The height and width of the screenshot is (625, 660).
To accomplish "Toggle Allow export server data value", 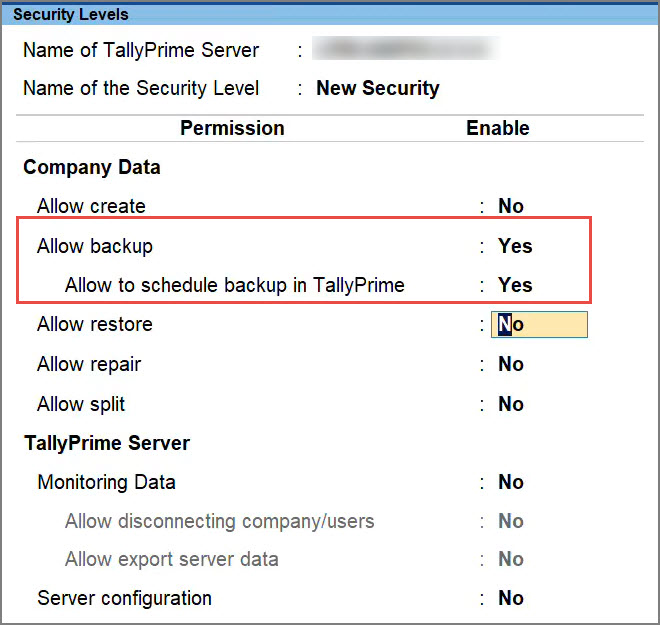I will (511, 559).
